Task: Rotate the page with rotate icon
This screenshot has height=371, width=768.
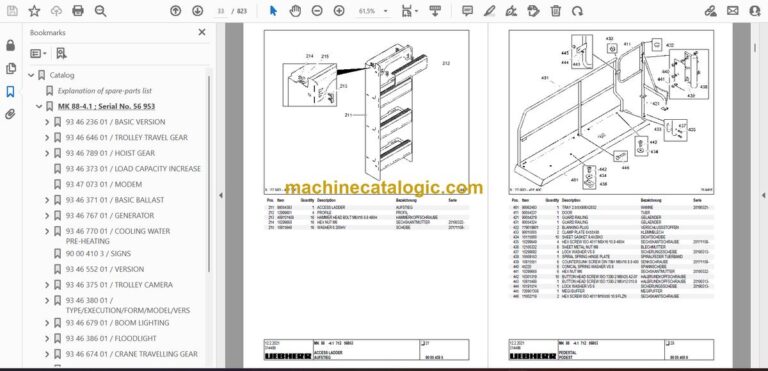Action: click(577, 11)
